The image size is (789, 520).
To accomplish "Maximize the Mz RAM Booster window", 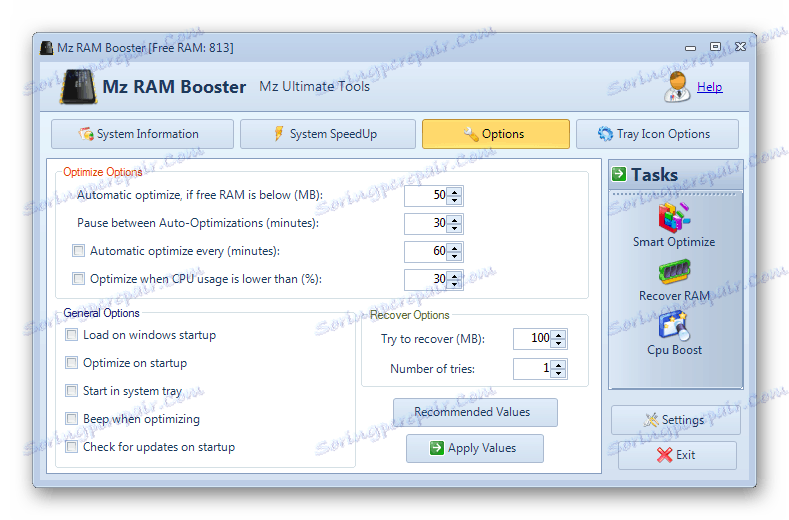I will pyautogui.click(x=715, y=47).
